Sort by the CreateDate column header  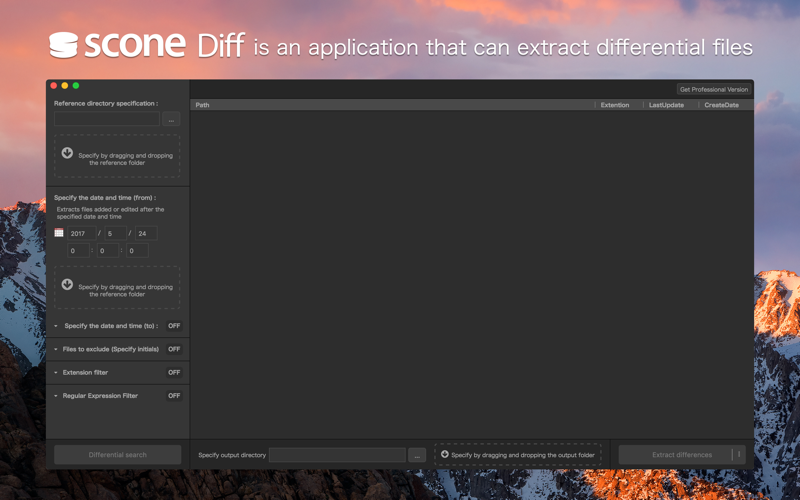tap(726, 105)
